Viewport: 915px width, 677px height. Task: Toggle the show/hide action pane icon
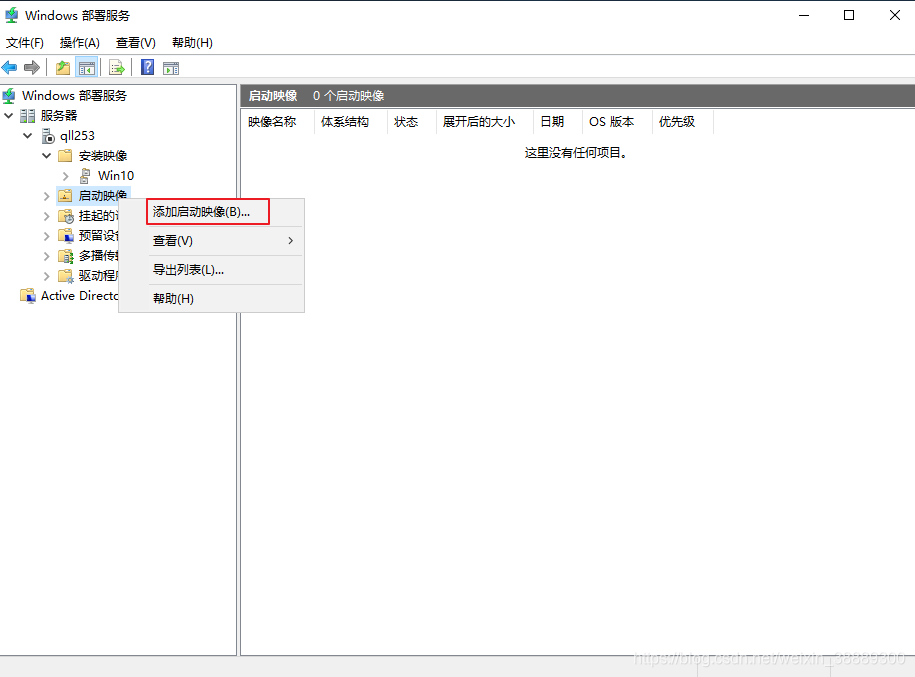coord(171,68)
